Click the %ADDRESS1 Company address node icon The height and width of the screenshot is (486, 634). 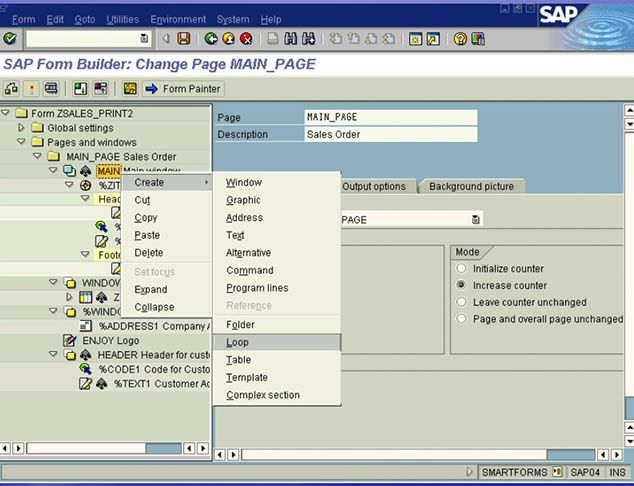pyautogui.click(x=85, y=326)
